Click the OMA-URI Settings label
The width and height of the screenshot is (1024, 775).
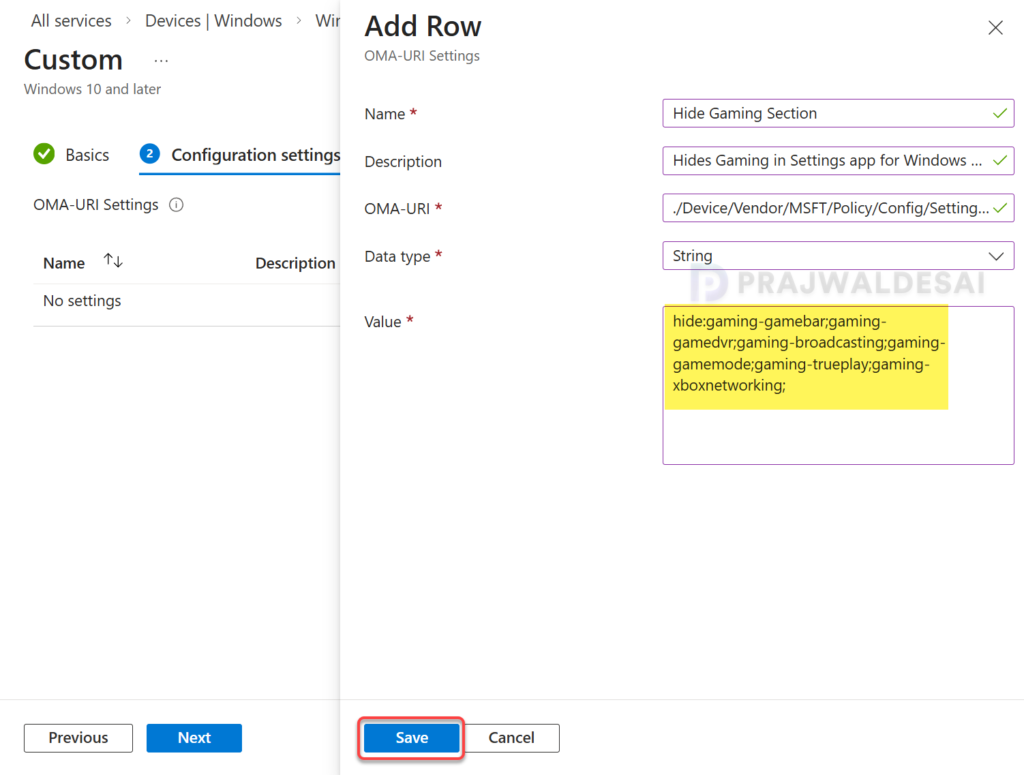tap(96, 205)
